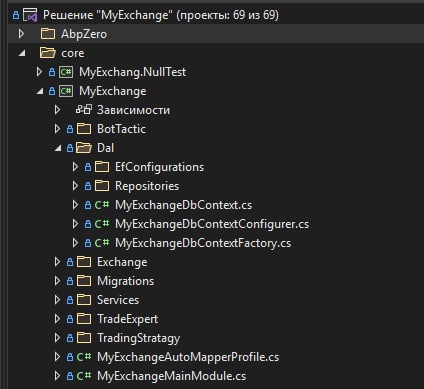Viewport: 424px width, 389px height.
Task: Click the C# file icon of MyExchangeDbContextConfigurer.cs
Action: pos(102,224)
